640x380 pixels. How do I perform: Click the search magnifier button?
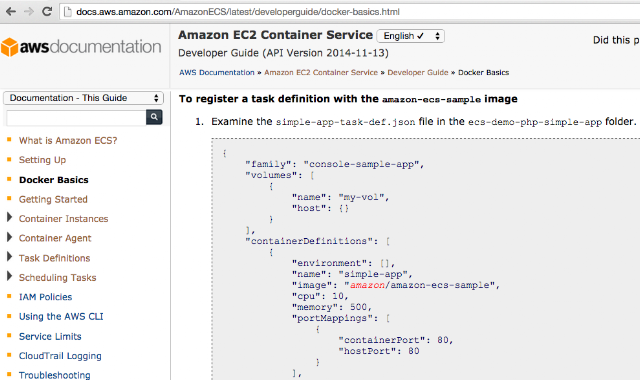coord(154,117)
